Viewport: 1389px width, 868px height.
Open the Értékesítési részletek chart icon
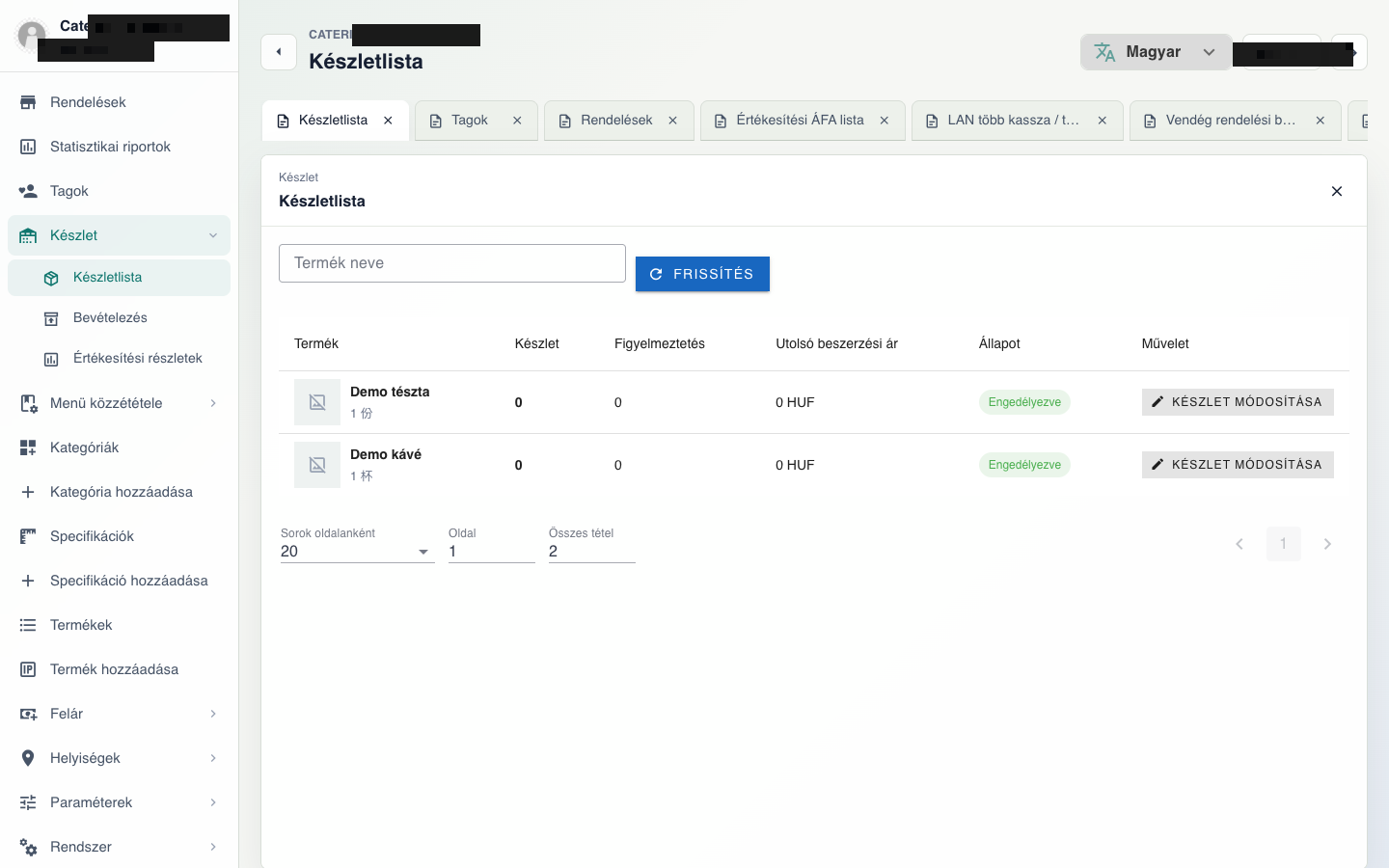coord(51,359)
